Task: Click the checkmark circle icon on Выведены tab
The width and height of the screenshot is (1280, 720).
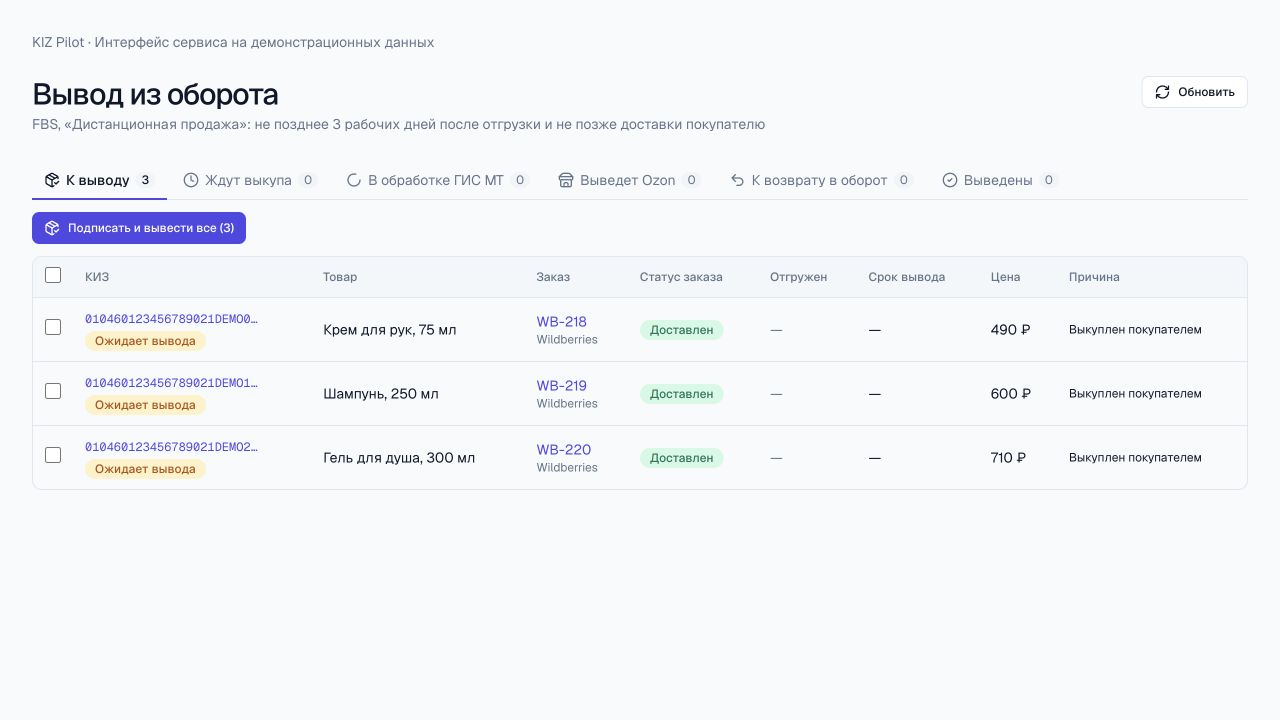Action: 950,180
